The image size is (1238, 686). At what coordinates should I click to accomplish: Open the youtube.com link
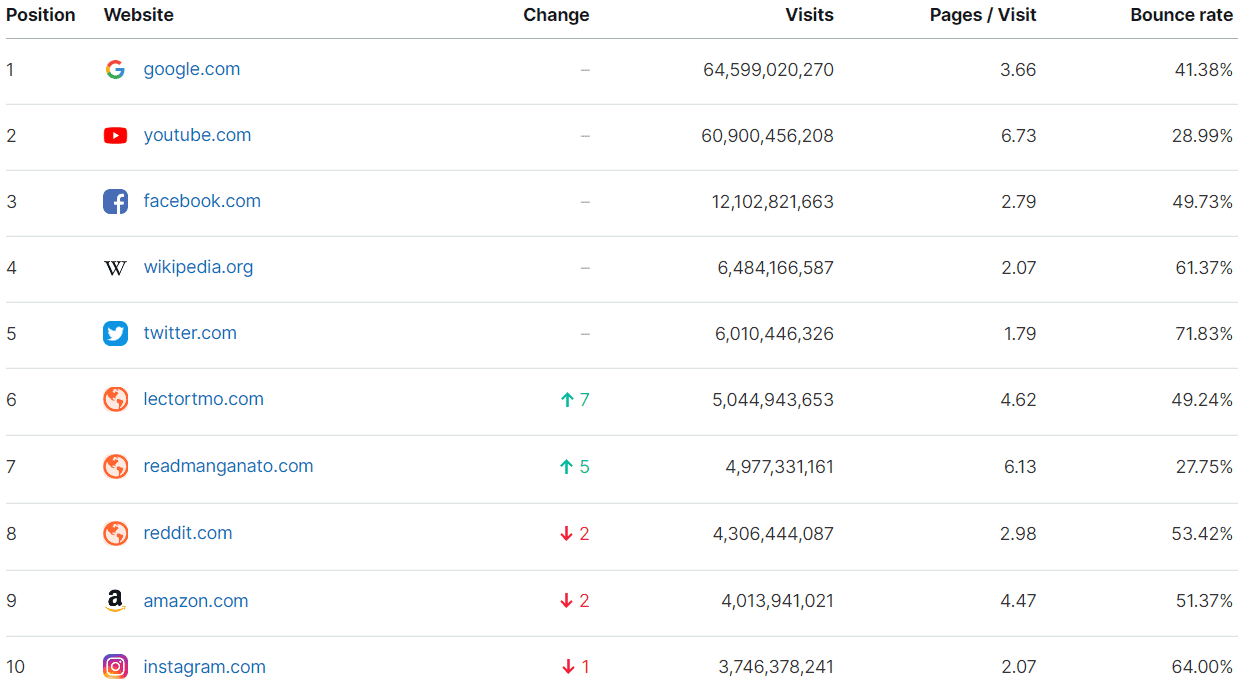(197, 136)
